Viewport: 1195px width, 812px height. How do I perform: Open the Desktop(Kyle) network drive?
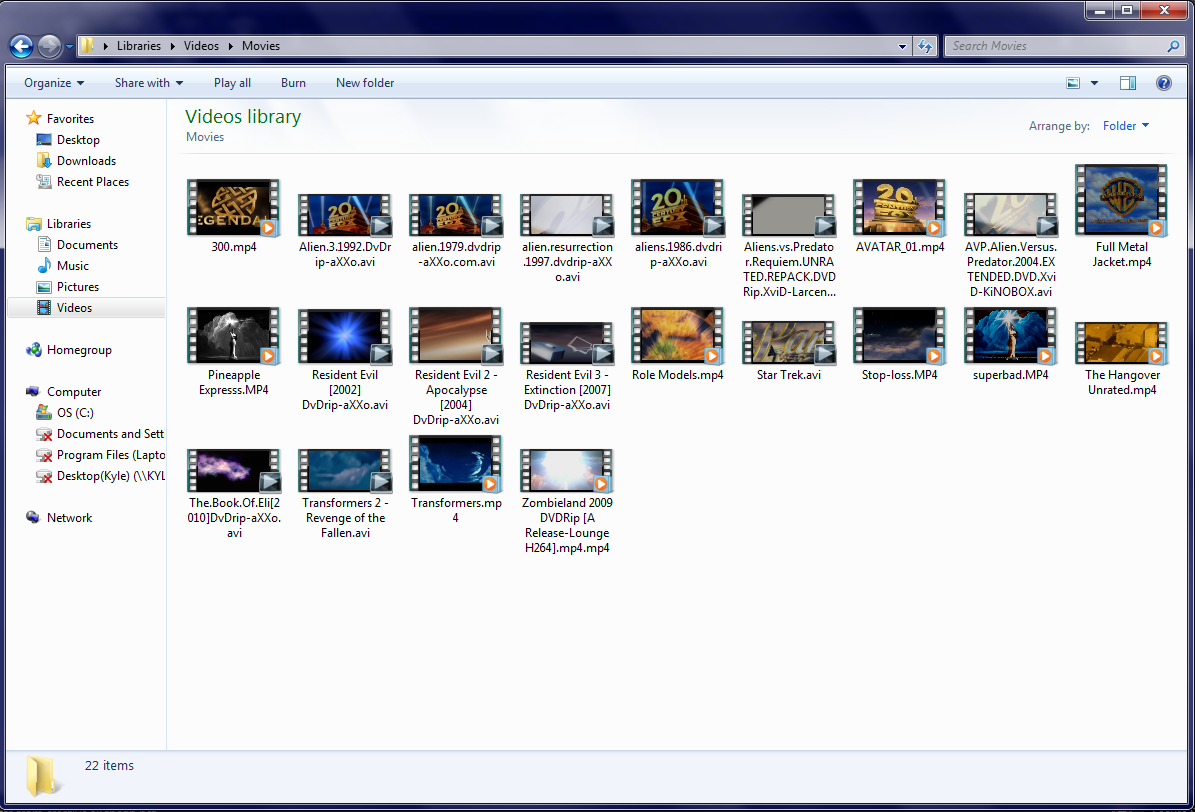pyautogui.click(x=100, y=476)
